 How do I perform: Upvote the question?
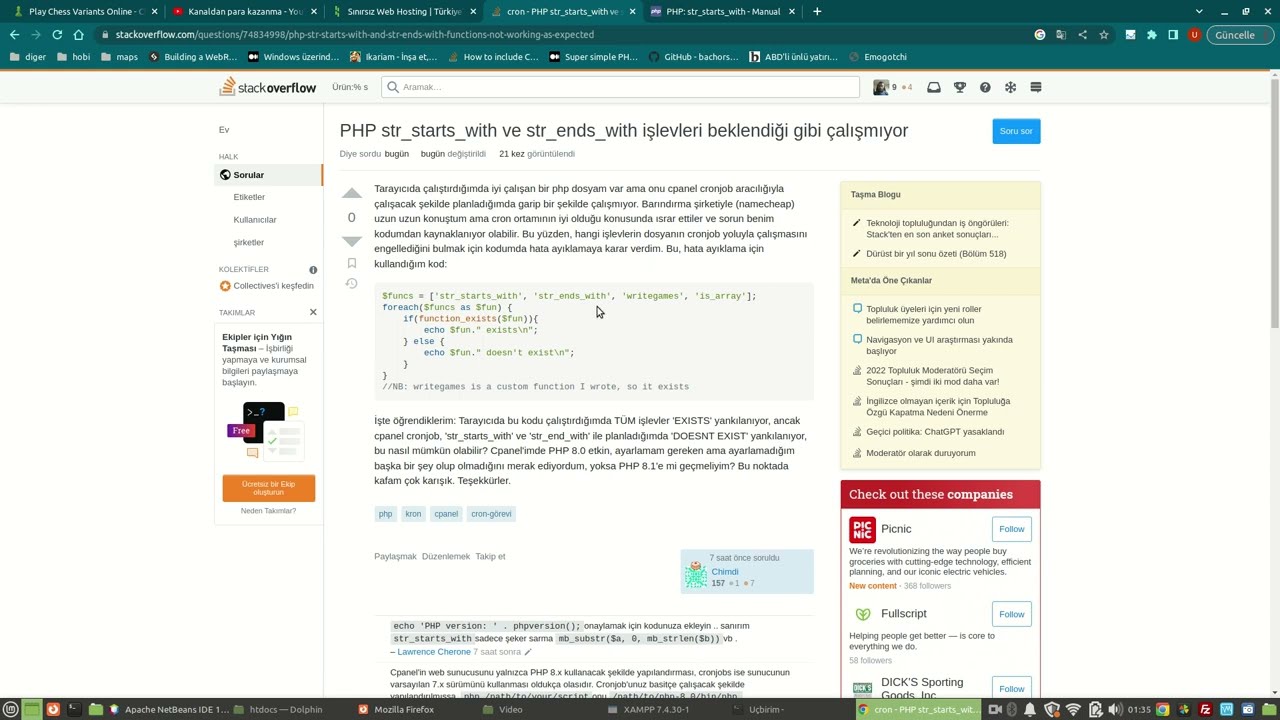tap(351, 194)
